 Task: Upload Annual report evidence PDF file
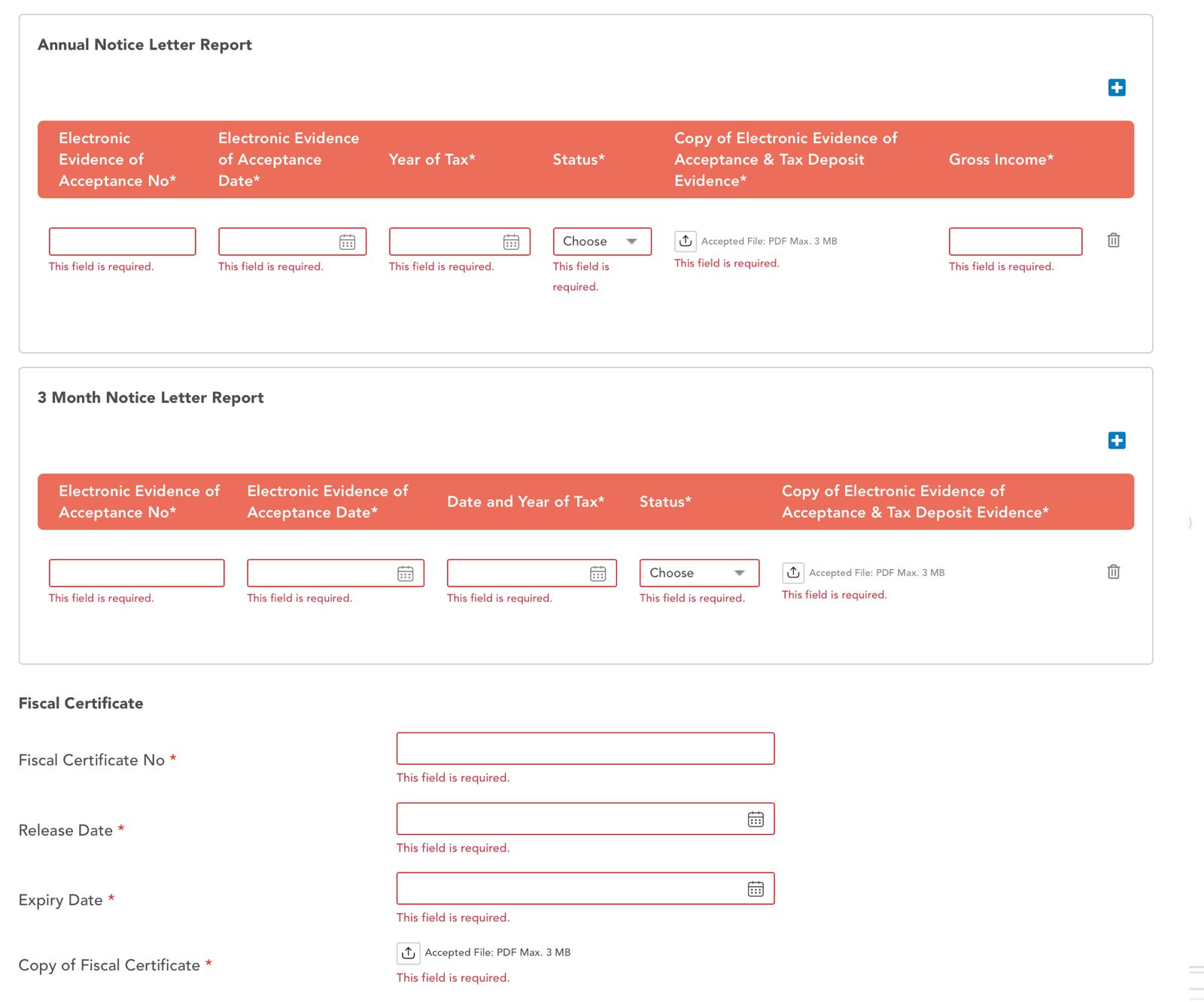pos(685,241)
